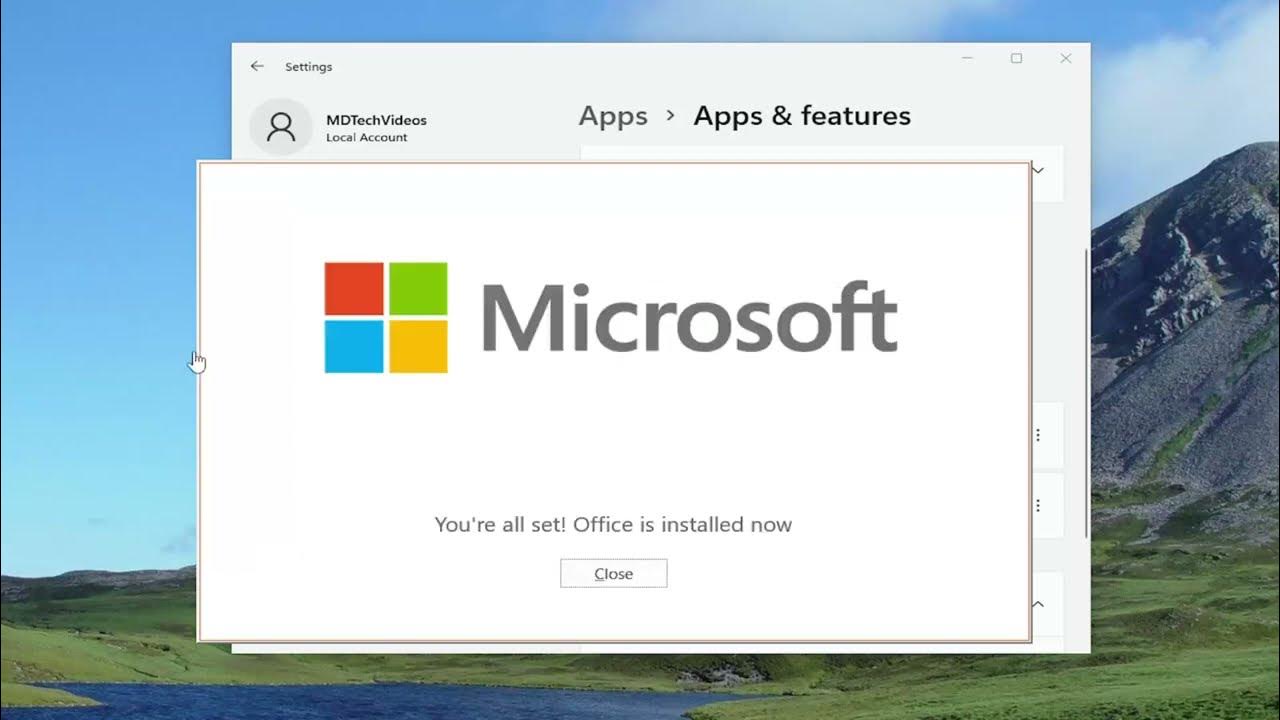Maximize the Settings window

tap(1016, 59)
